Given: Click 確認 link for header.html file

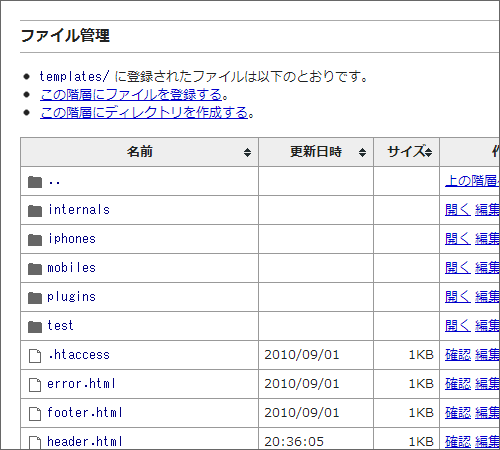Looking at the screenshot, I should tap(458, 442).
